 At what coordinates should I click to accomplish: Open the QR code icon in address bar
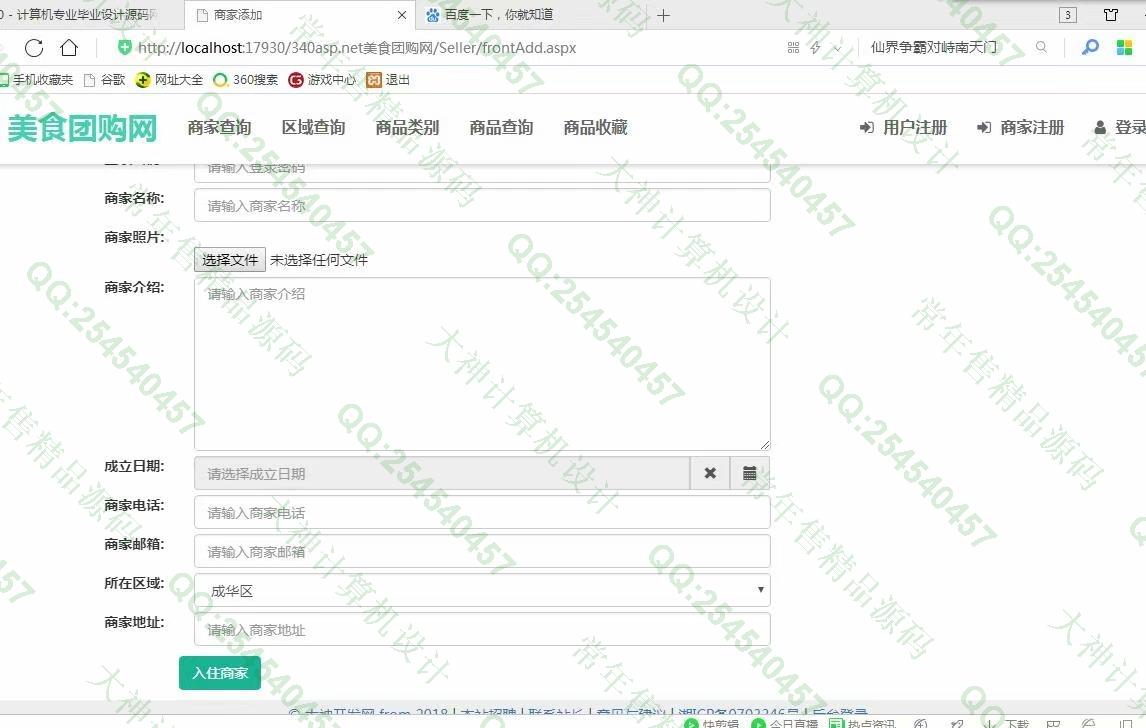[794, 48]
